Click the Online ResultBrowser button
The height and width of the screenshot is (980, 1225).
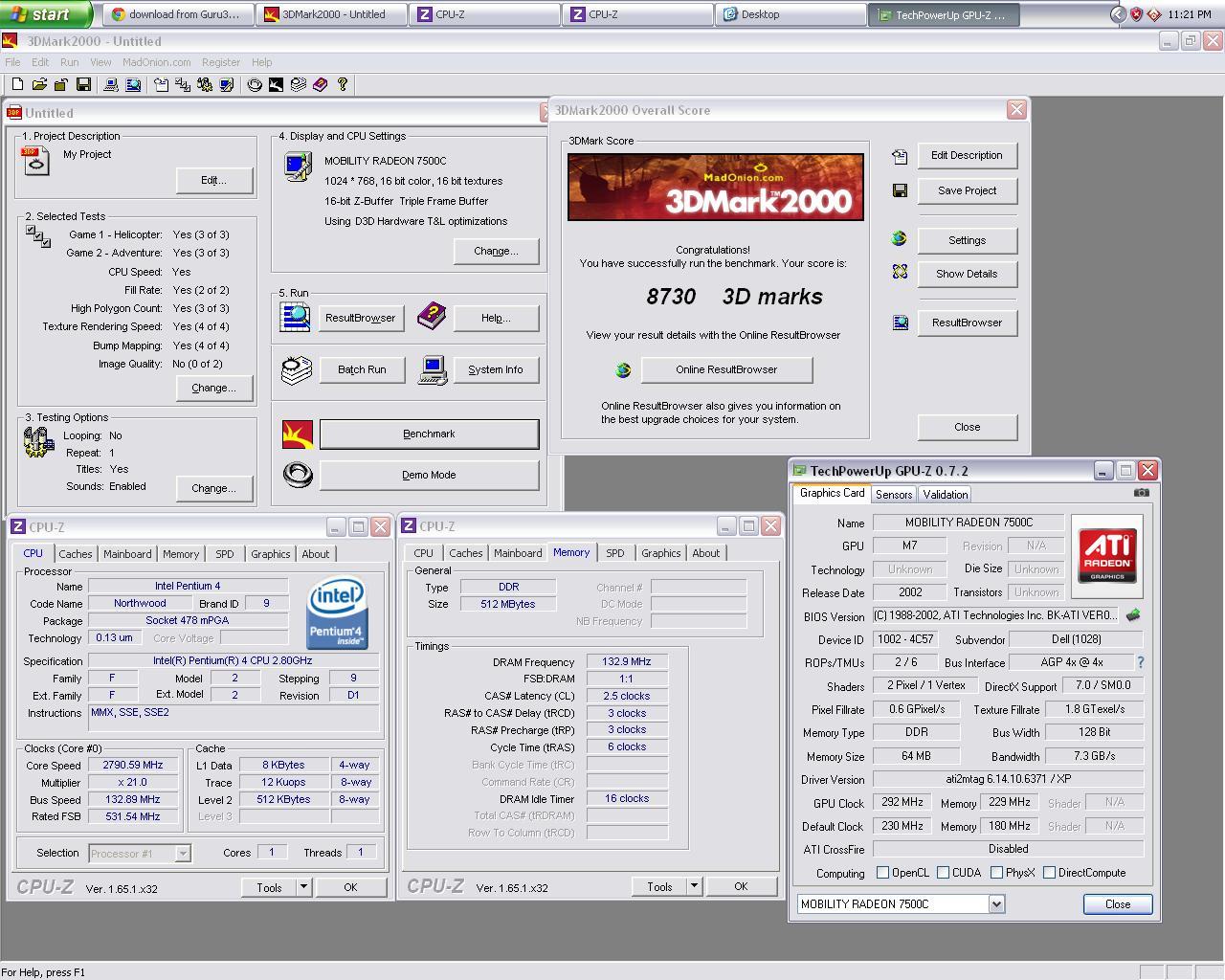[726, 369]
